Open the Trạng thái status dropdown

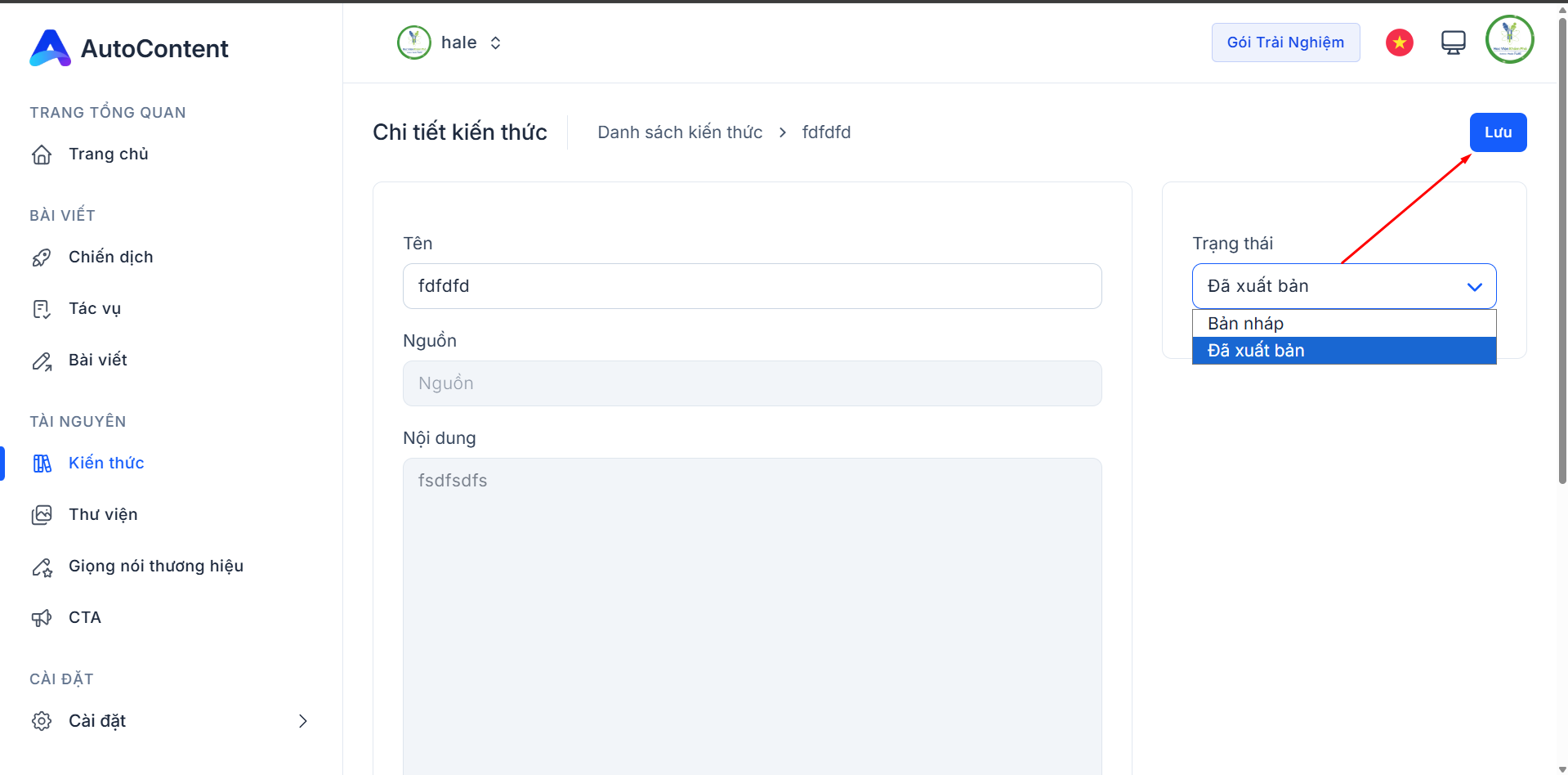(x=1343, y=285)
